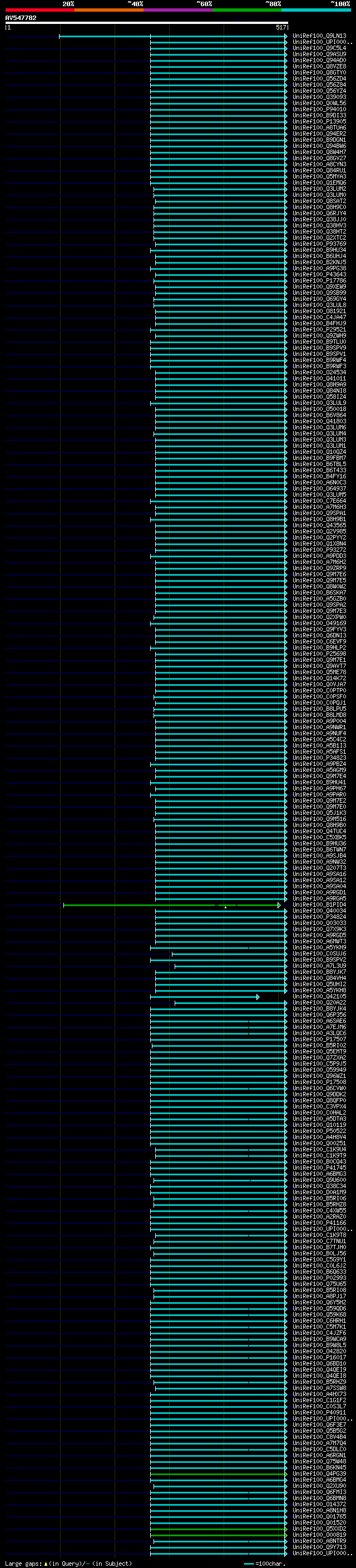Select the UniRef100_Q84VH4 label
The image size is (356, 1568).
coord(319,977)
